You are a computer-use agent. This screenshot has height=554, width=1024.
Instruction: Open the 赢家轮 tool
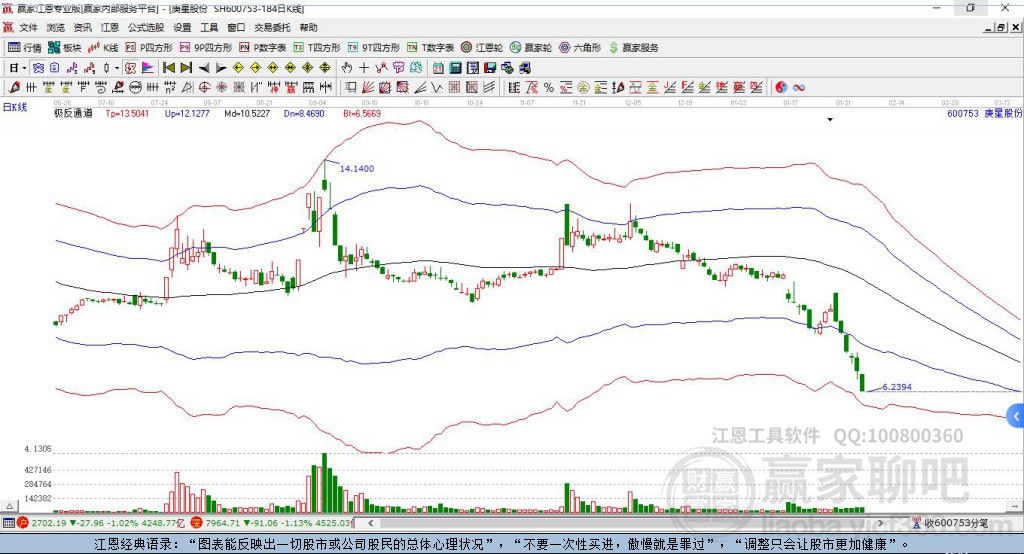[x=531, y=48]
